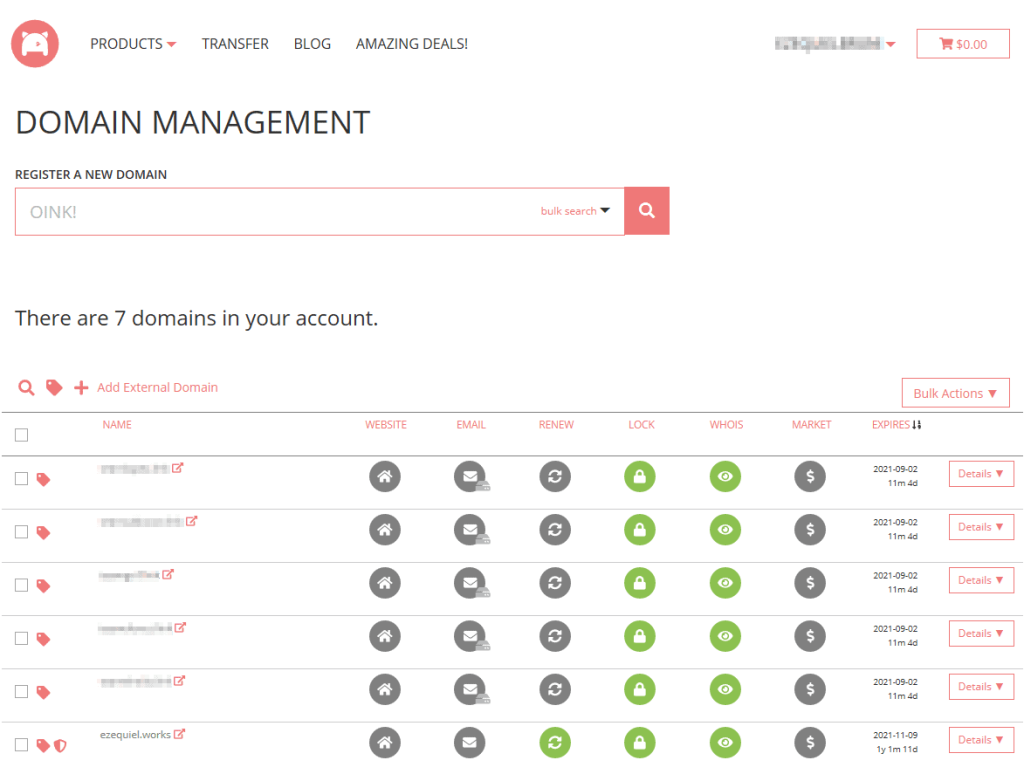Toggle WHOIS privacy eye icon for ezequiel.works

(x=725, y=742)
